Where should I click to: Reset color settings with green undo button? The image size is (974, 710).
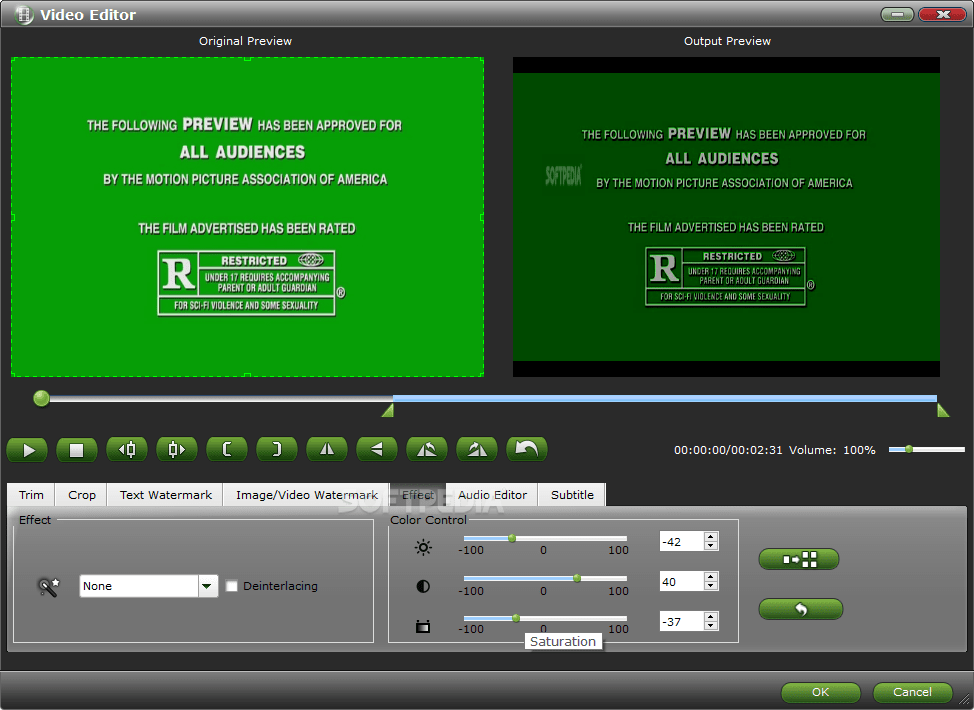point(801,609)
